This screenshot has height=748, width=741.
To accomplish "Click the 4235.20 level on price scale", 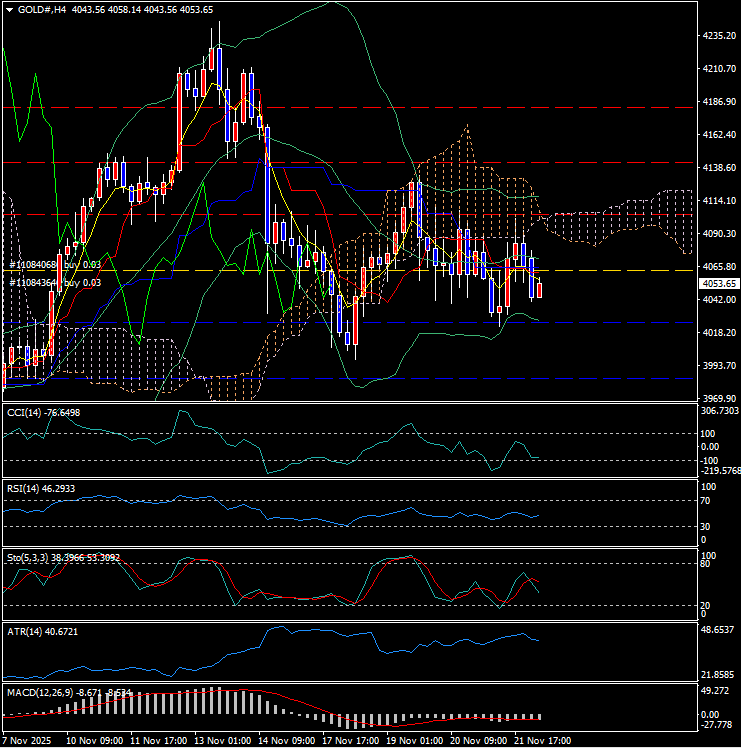I will point(716,36).
